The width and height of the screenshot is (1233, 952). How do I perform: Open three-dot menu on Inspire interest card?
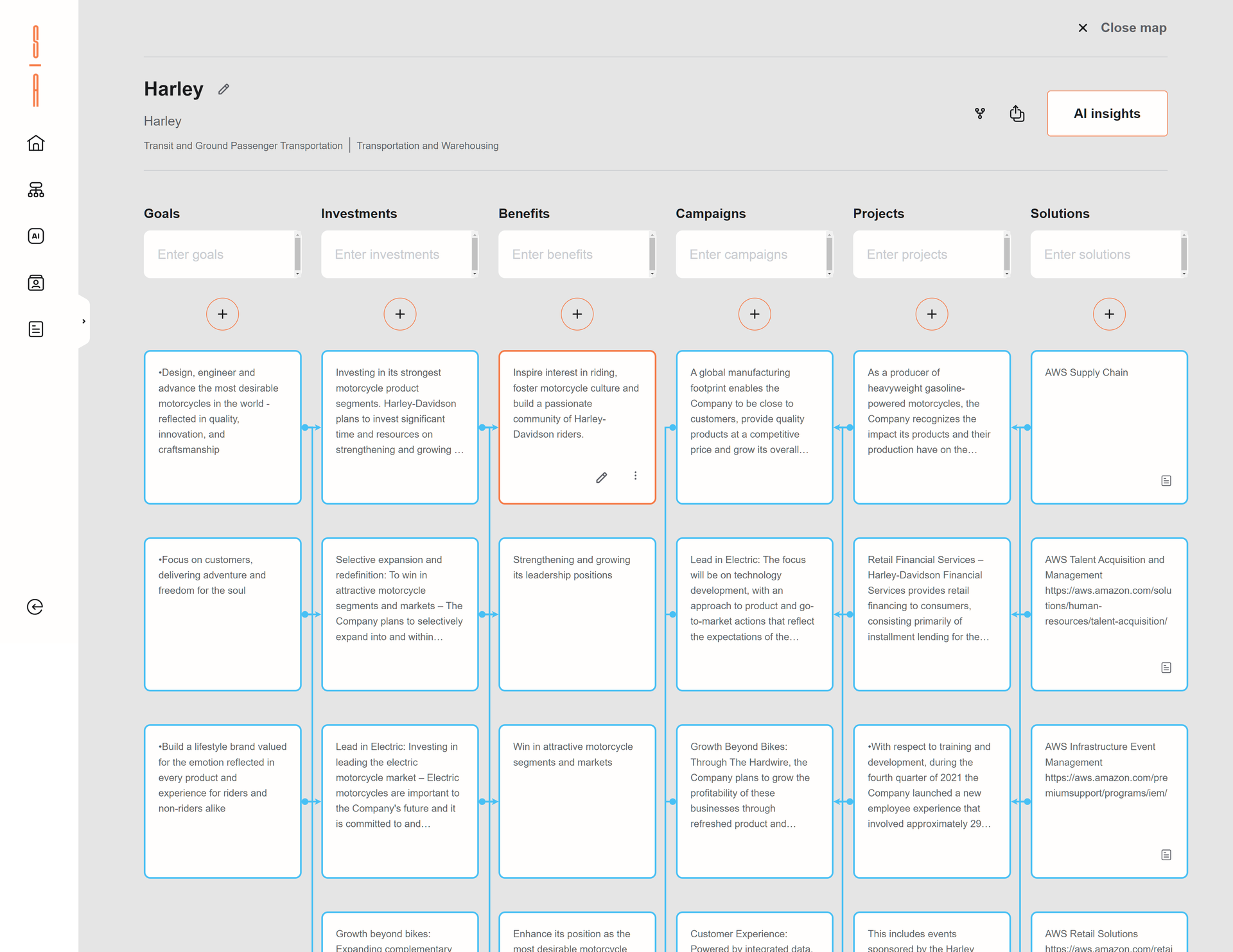coord(635,476)
